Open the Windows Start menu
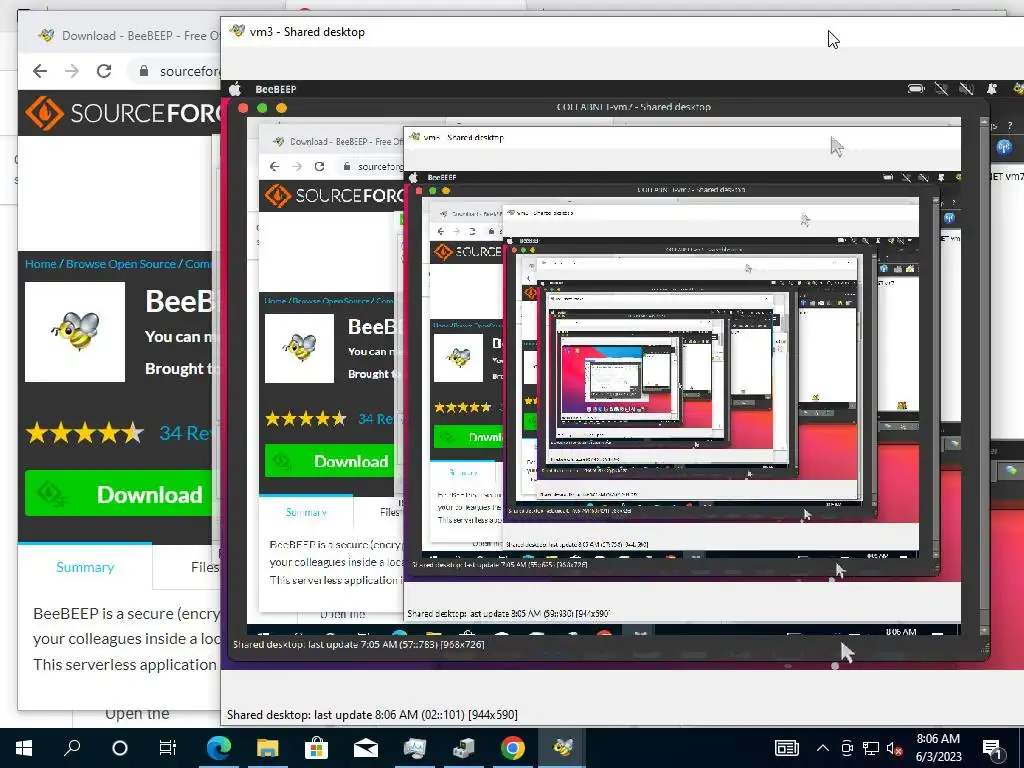1024x768 pixels. (x=24, y=748)
